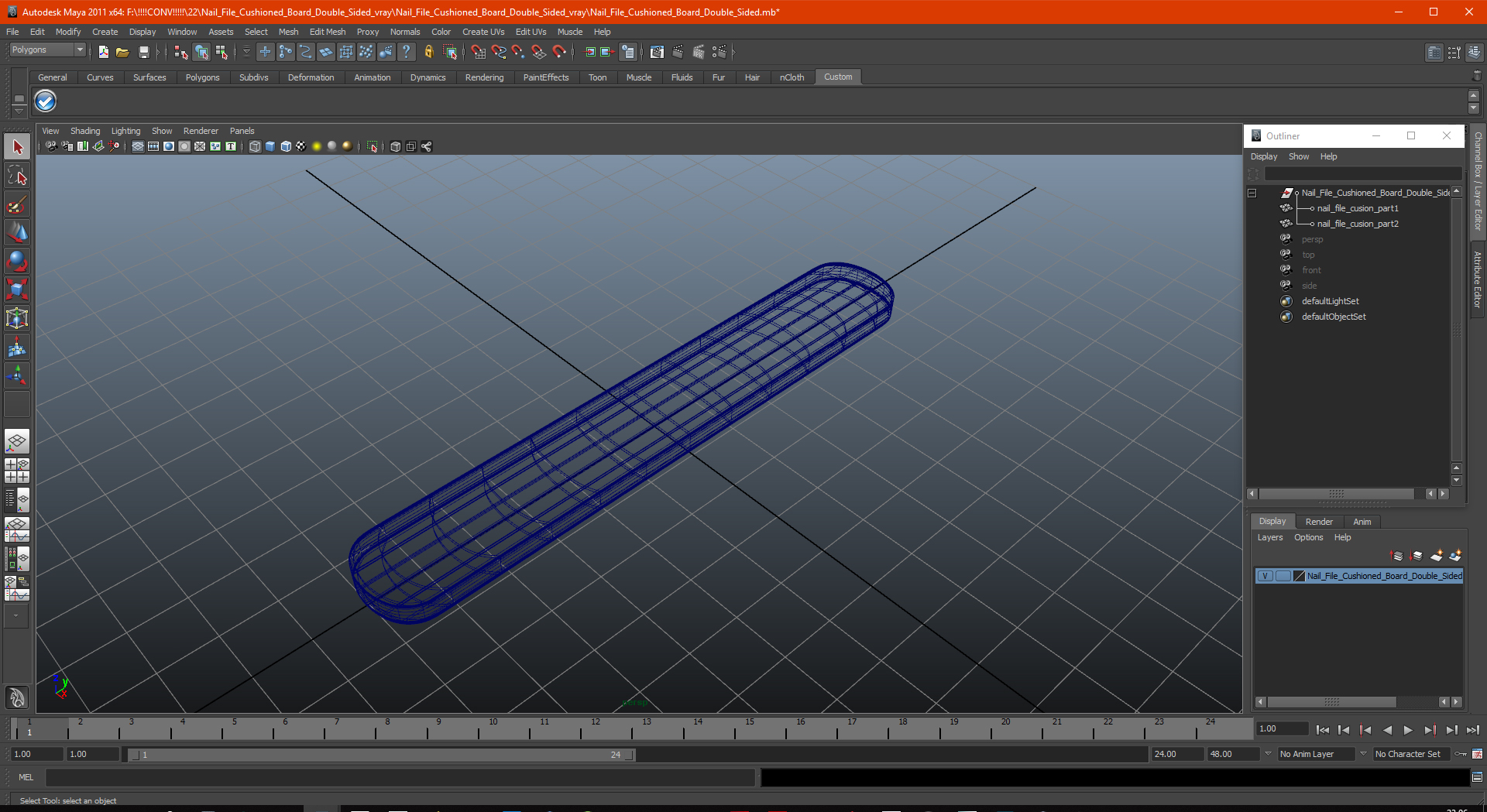The height and width of the screenshot is (812, 1487).
Task: Enable snap to curves magnet icon
Action: tap(498, 52)
